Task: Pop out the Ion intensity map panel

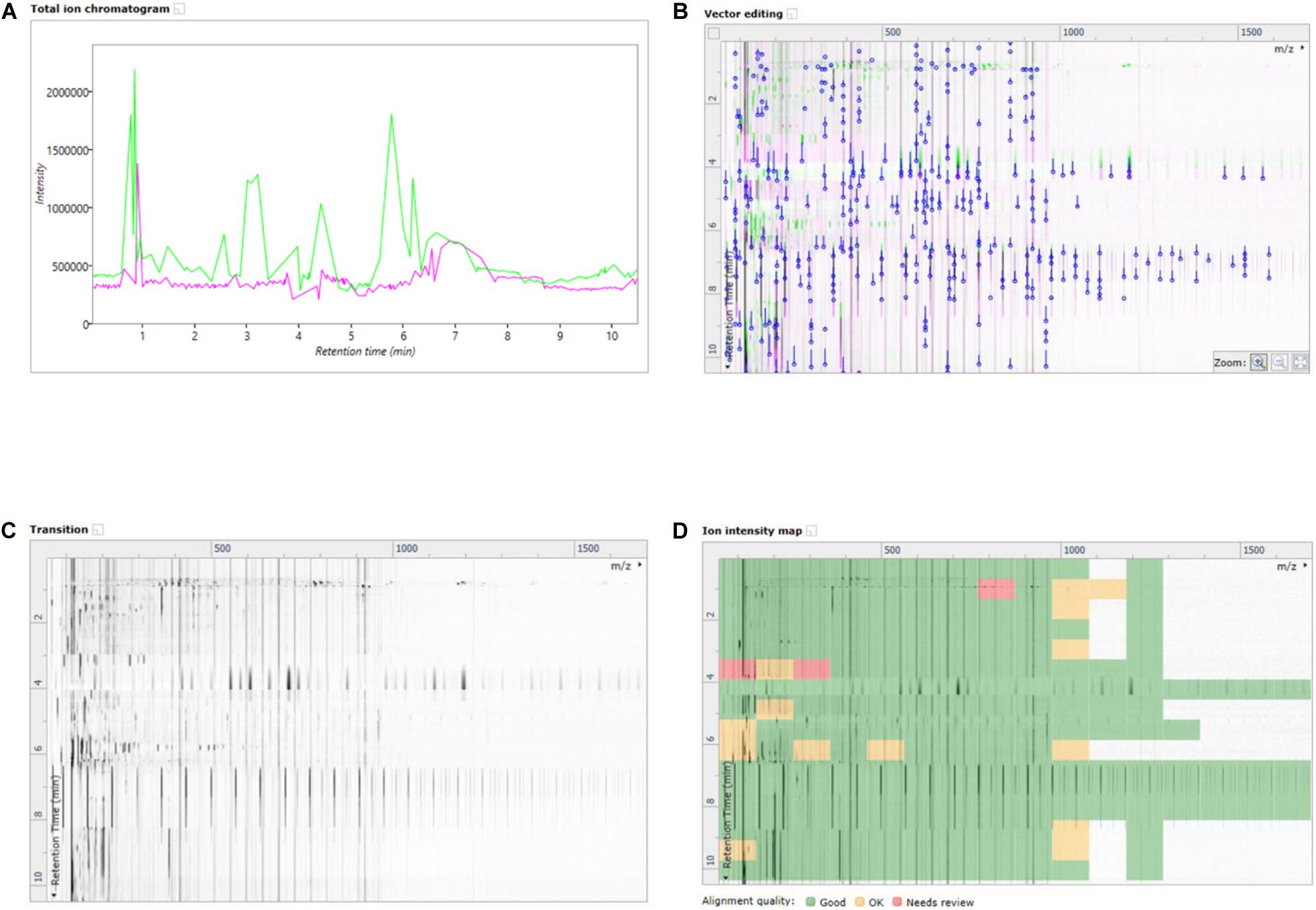Action: (812, 531)
